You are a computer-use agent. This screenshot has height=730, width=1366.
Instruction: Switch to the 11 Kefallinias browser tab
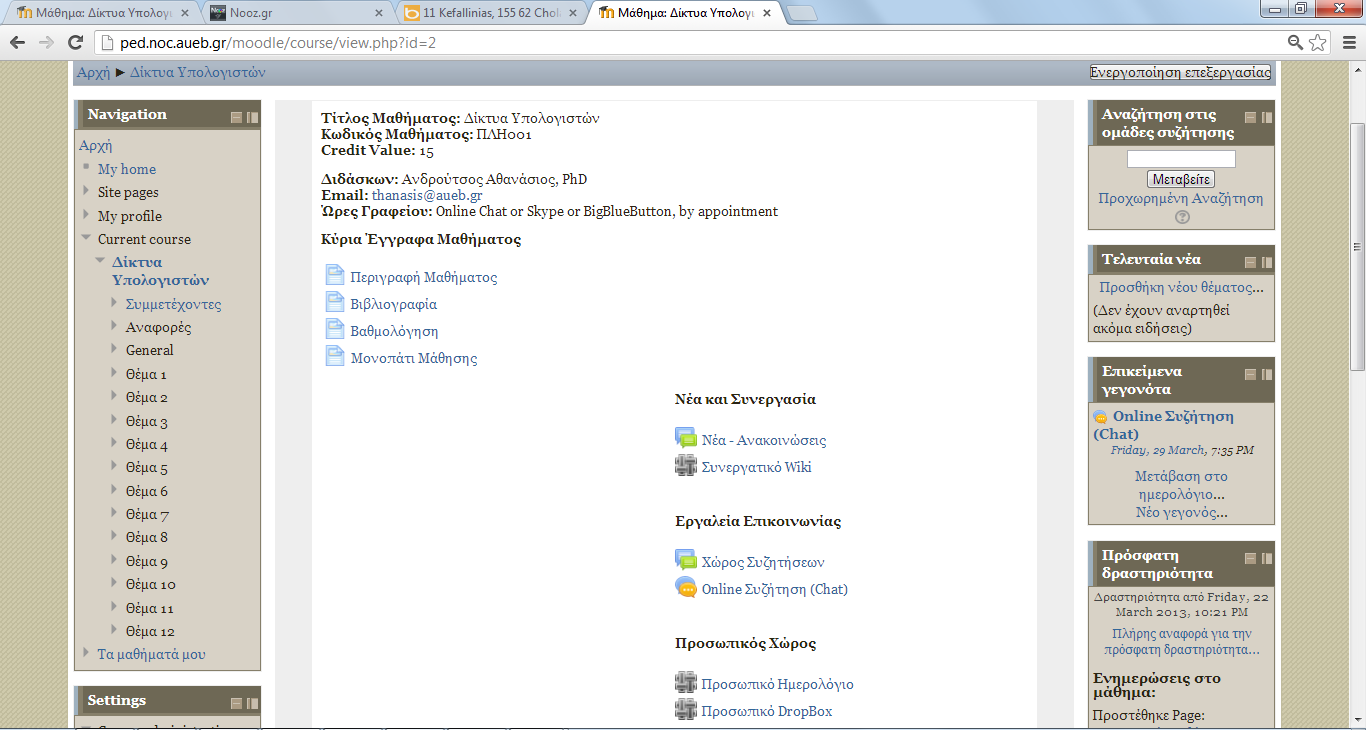490,13
